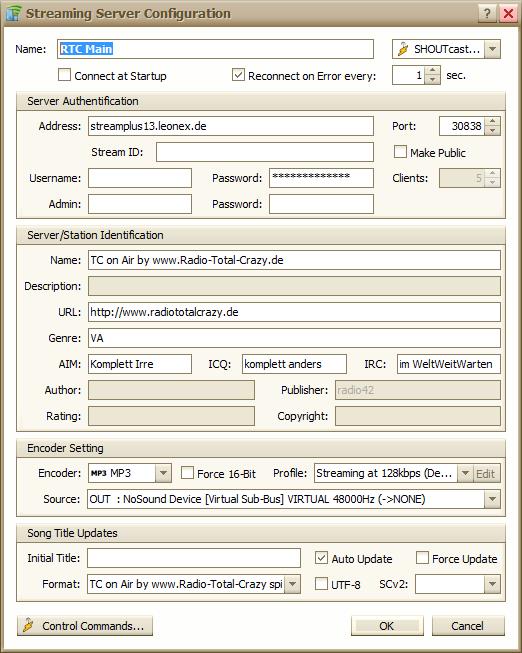This screenshot has height=653, width=522.
Task: Toggle the UTF-8 checkbox
Action: tap(321, 584)
